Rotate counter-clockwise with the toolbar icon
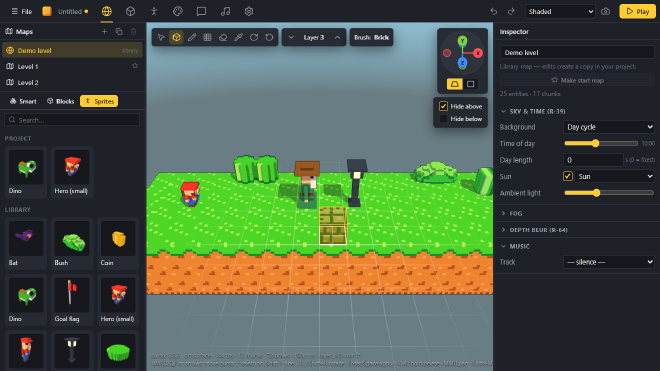Viewport: 660px width, 371px height. [x=269, y=37]
